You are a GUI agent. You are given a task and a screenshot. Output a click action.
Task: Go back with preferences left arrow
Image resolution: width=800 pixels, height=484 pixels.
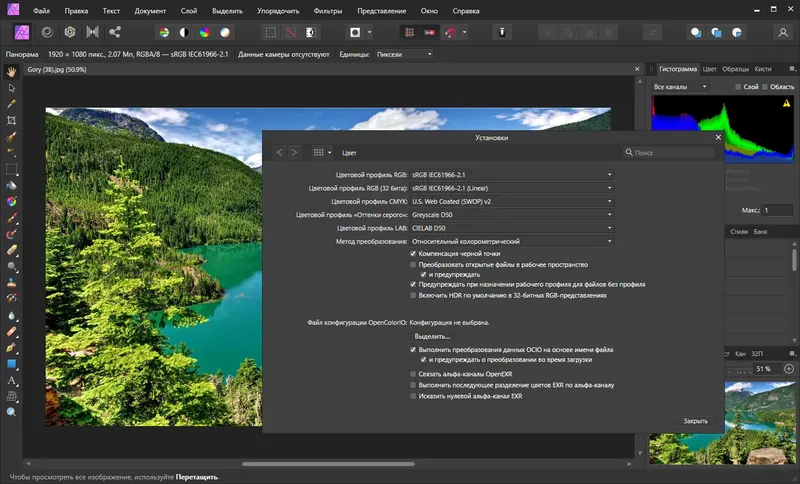click(x=279, y=152)
